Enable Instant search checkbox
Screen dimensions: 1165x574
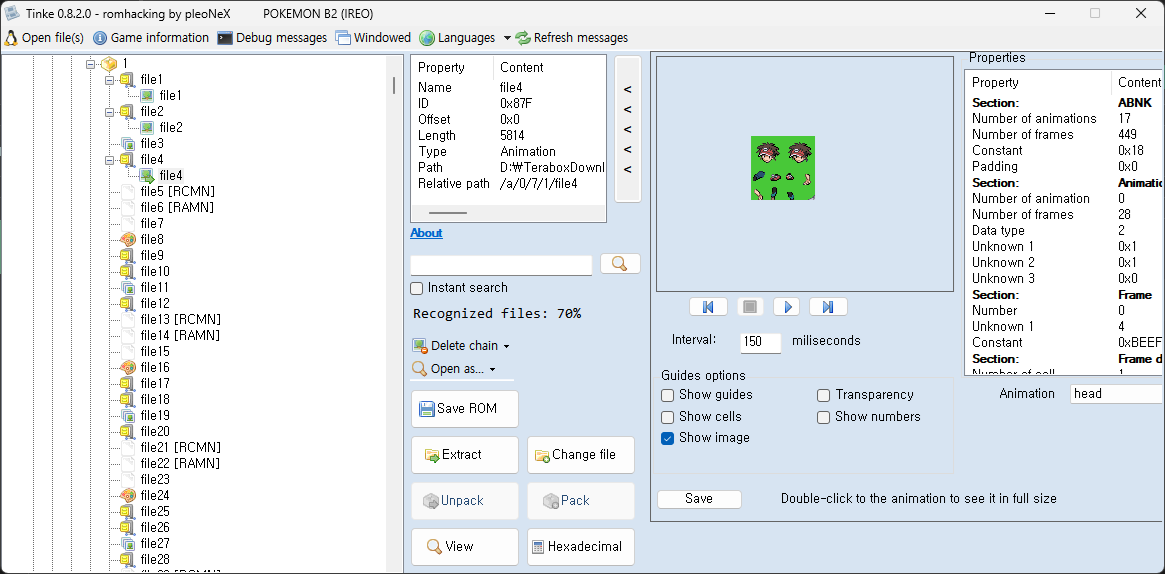pyautogui.click(x=417, y=288)
